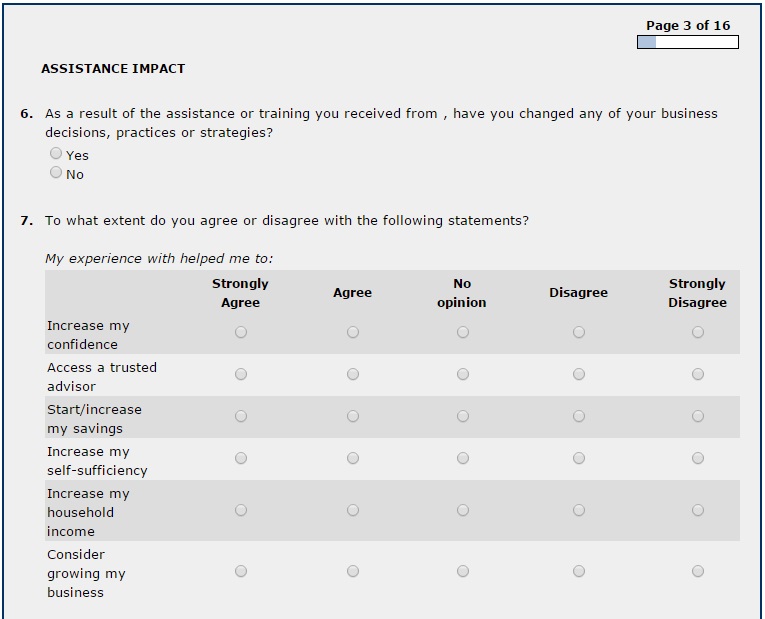765x619 pixels.
Task: Click the Page 3 of 16 indicator text
Action: [x=688, y=26]
